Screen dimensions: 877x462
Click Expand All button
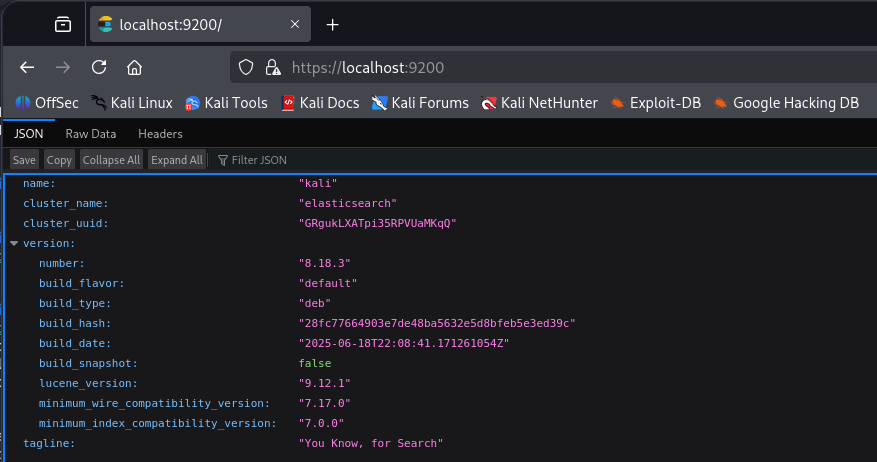tap(177, 160)
